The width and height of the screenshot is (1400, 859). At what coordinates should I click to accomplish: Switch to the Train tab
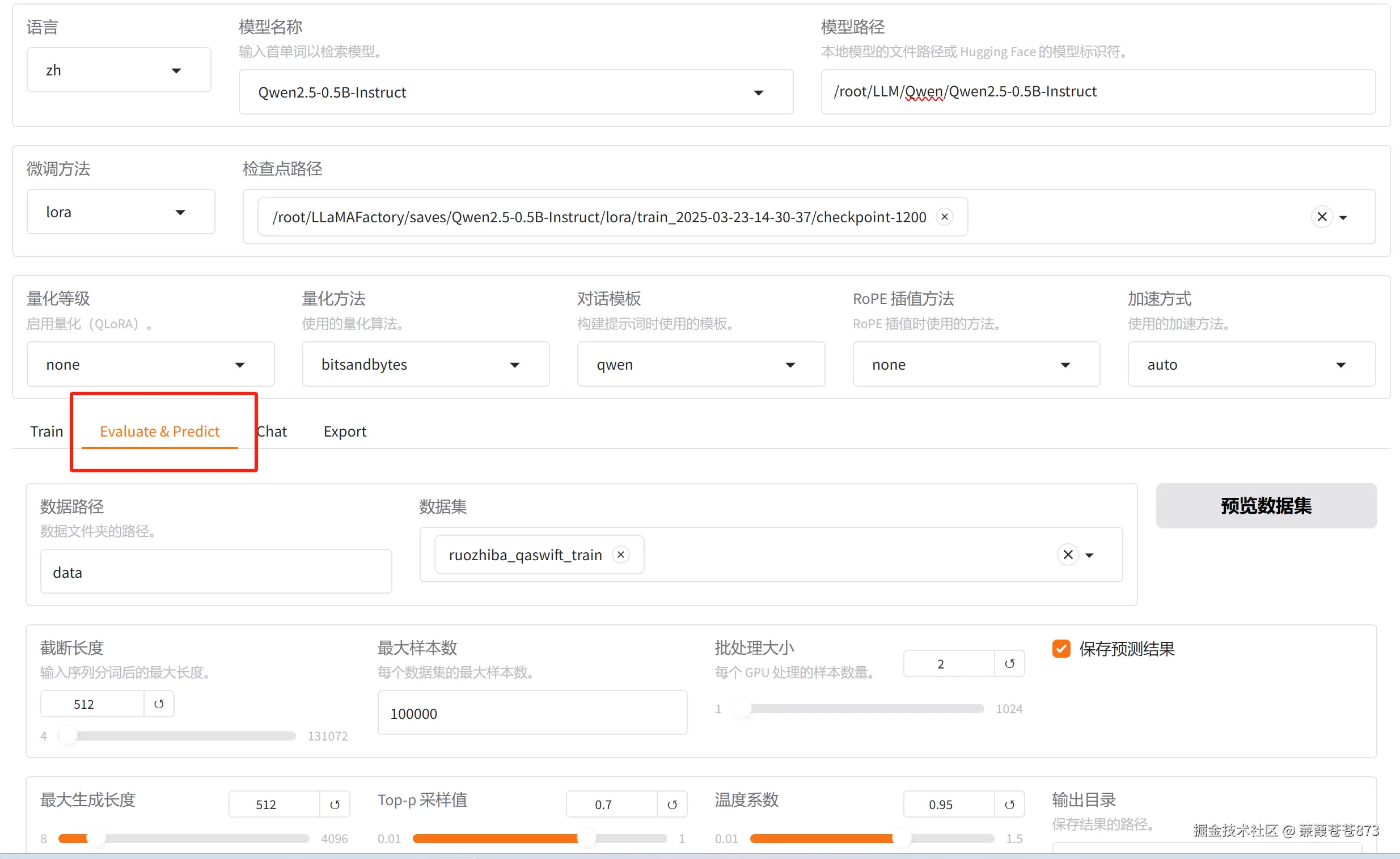click(46, 431)
